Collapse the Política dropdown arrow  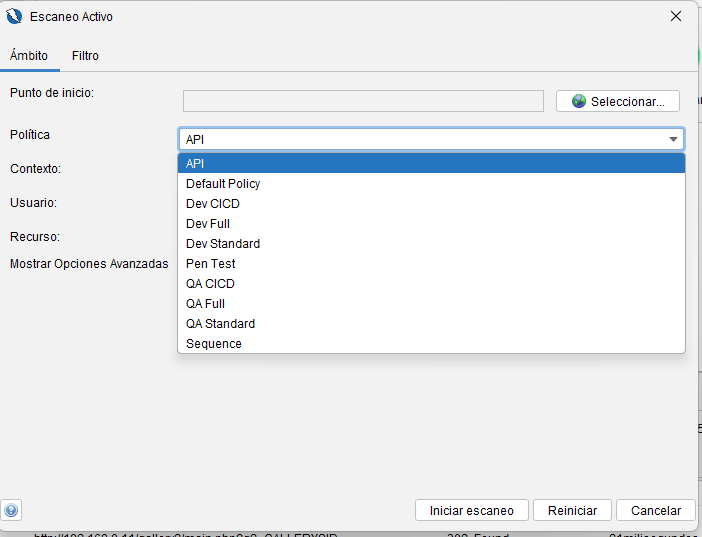(x=674, y=140)
